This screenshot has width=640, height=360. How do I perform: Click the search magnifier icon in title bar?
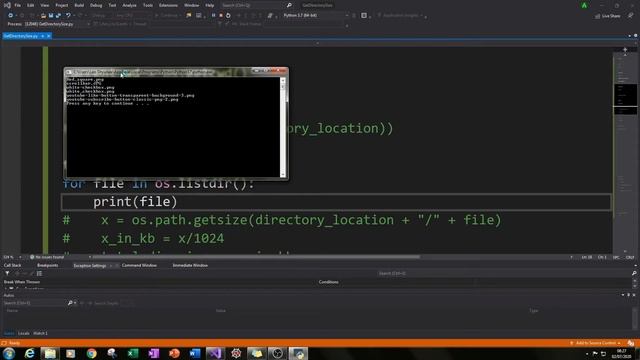(x=289, y=5)
